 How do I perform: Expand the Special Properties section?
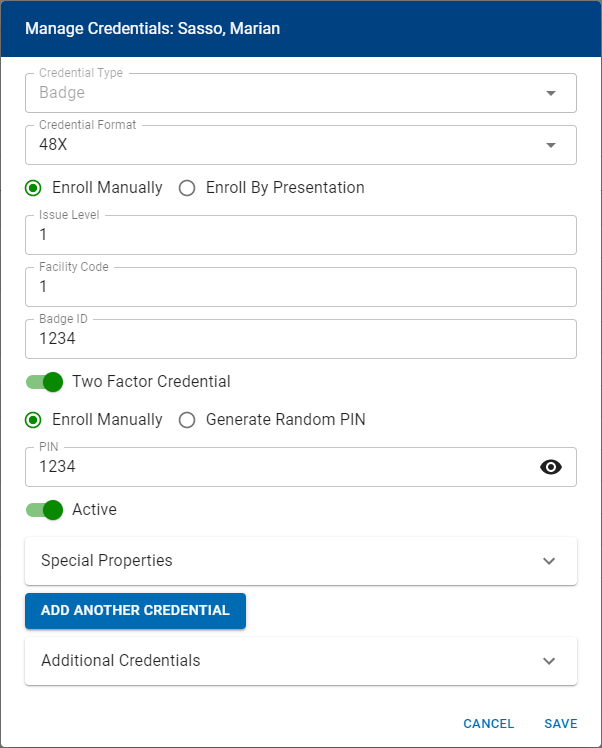[548, 561]
